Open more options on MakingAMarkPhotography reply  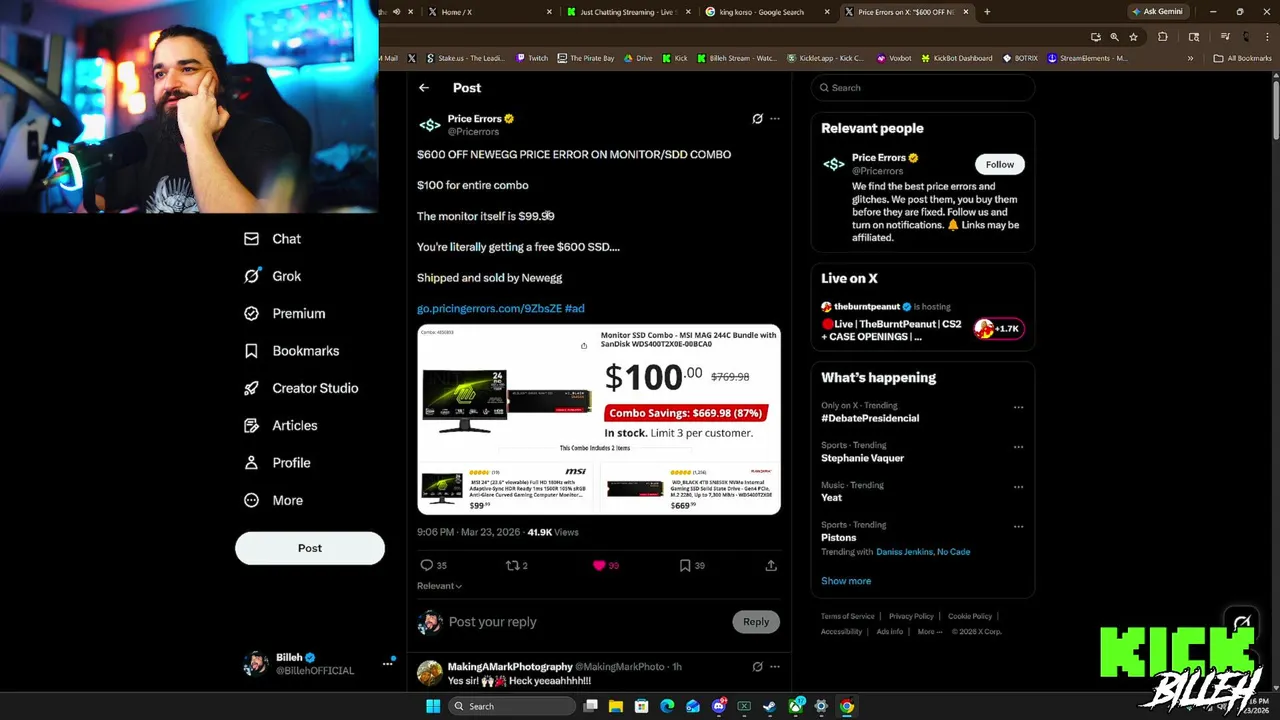774,667
